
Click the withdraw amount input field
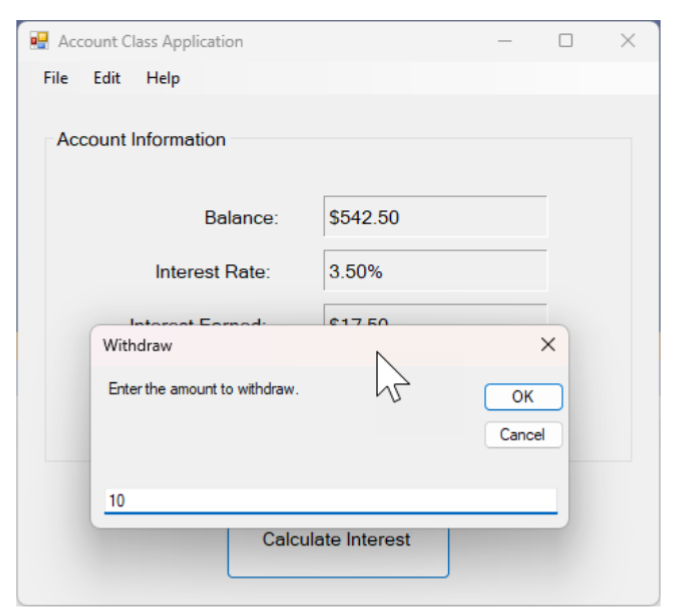pos(331,501)
